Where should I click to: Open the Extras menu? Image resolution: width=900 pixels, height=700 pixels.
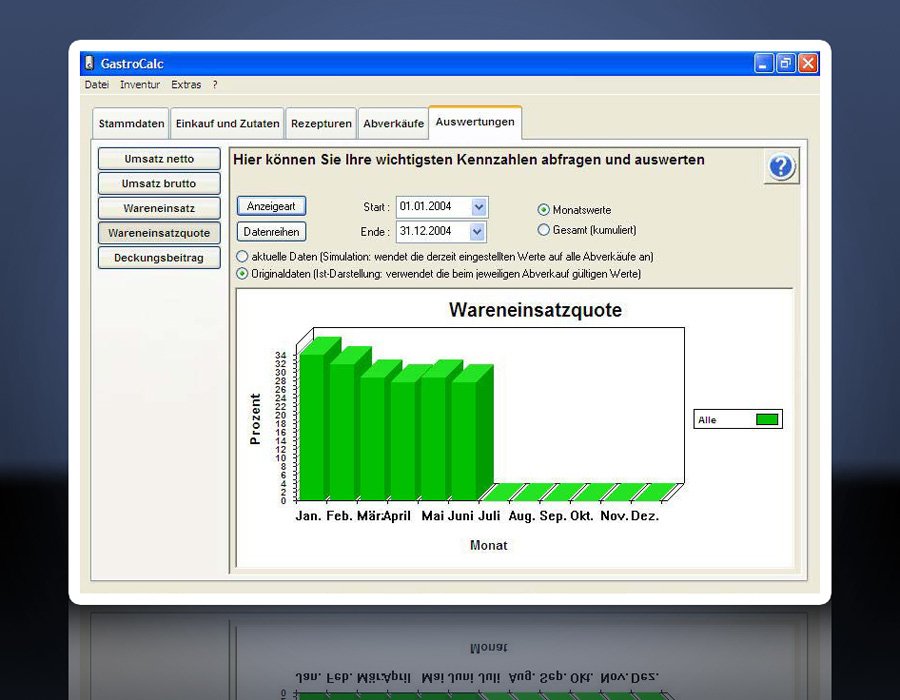point(186,84)
